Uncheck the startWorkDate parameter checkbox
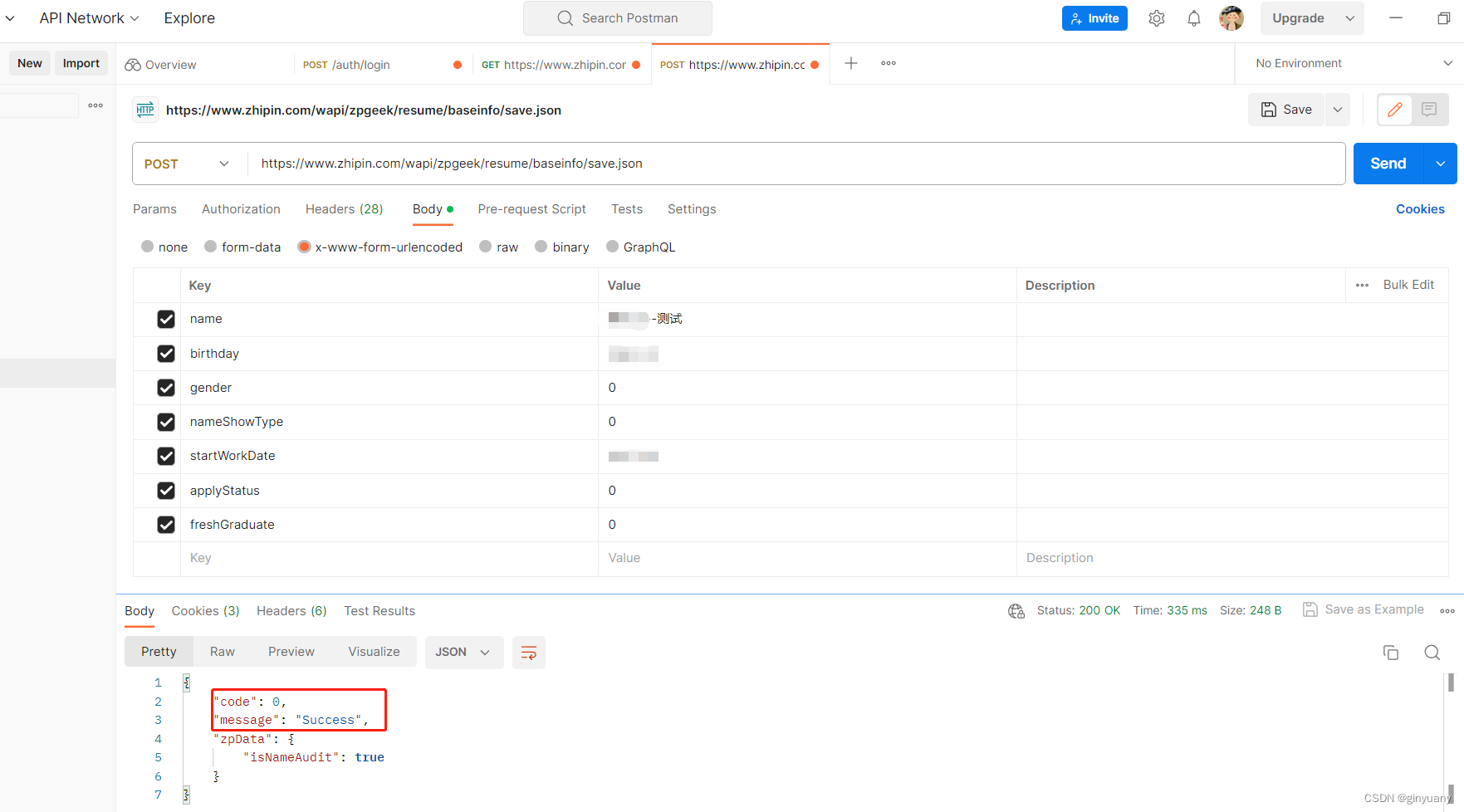Screen dimensions: 1464x812 (166, 456)
